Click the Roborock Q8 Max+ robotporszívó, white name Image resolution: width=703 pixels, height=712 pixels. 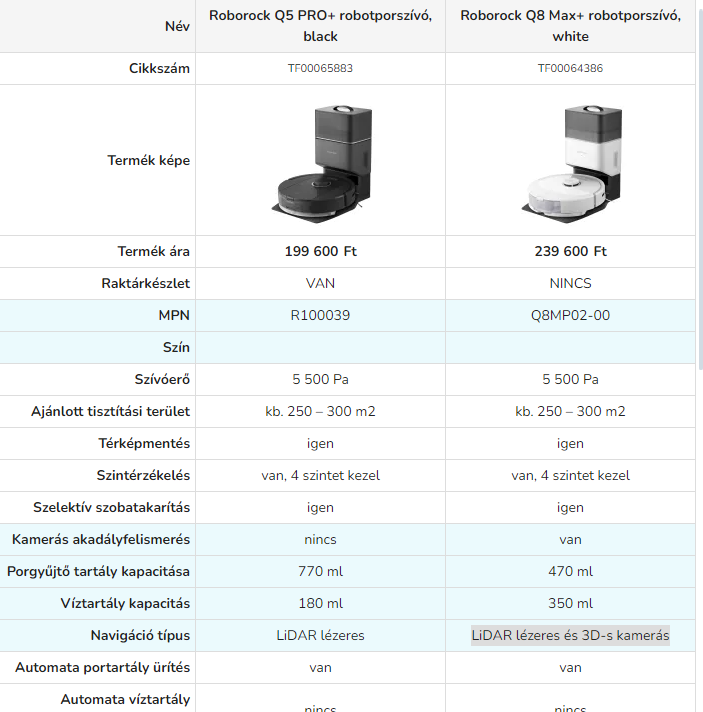[571, 26]
